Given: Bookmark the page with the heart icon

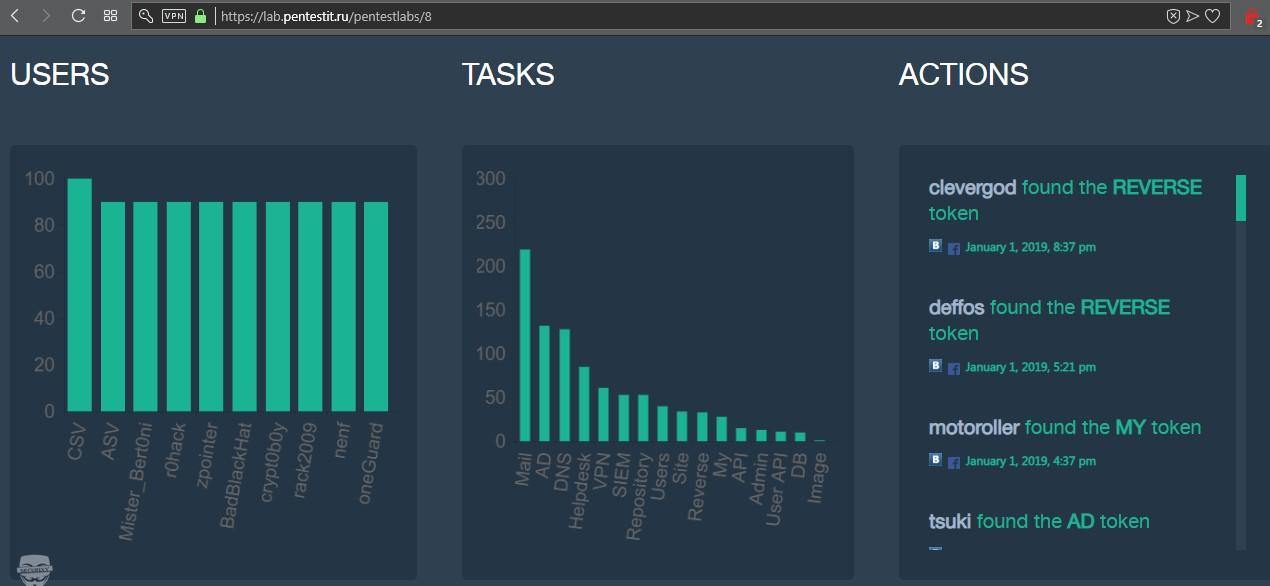Looking at the screenshot, I should point(1212,16).
